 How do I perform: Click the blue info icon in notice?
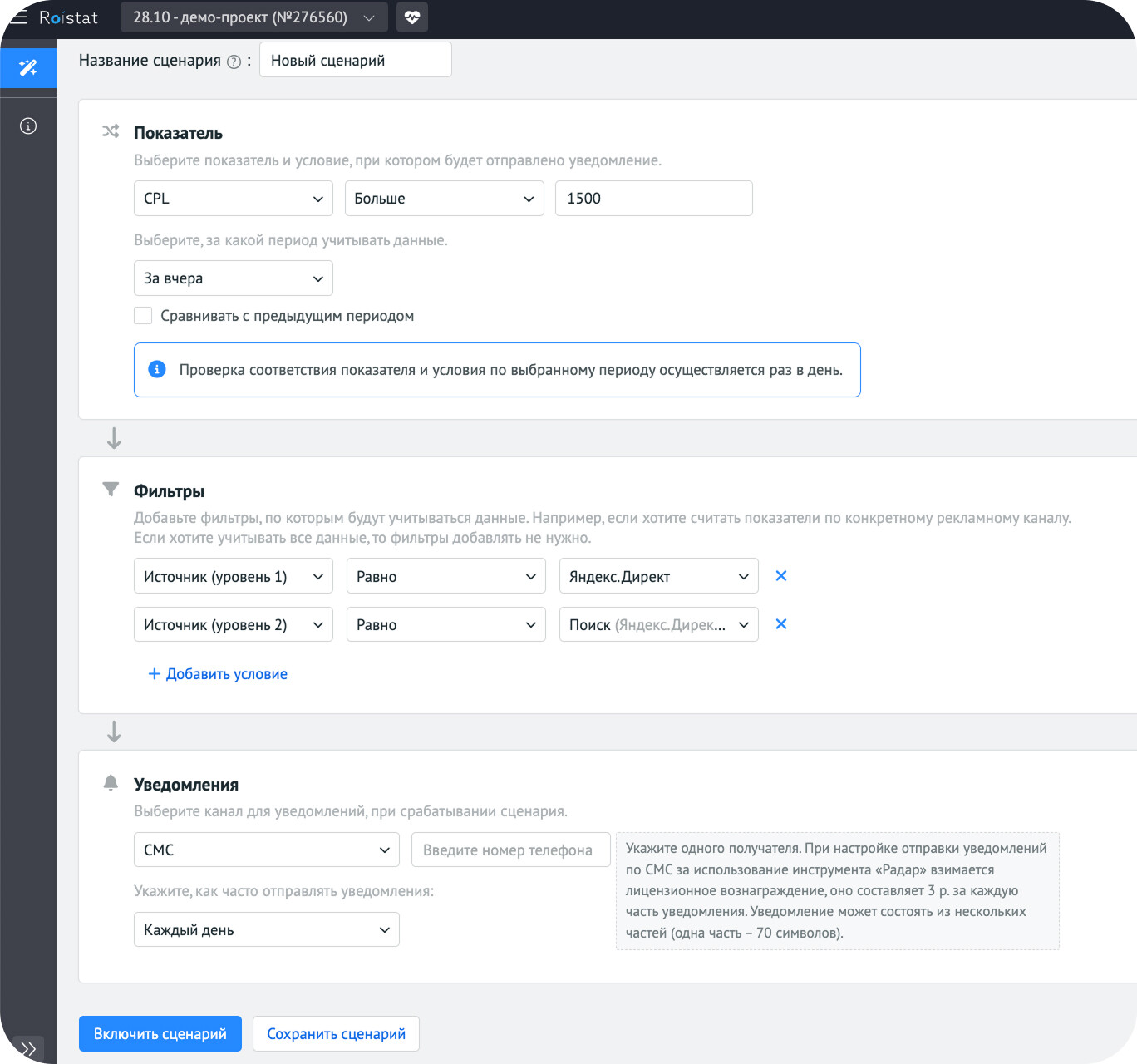coord(157,369)
